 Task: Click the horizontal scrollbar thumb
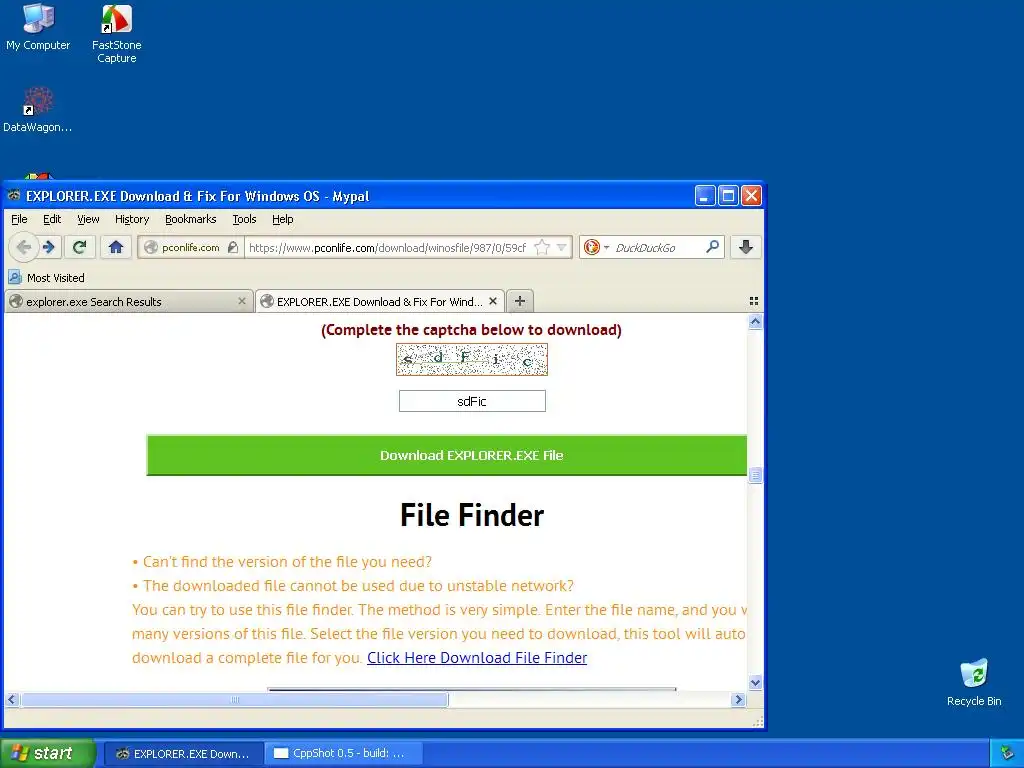(234, 699)
